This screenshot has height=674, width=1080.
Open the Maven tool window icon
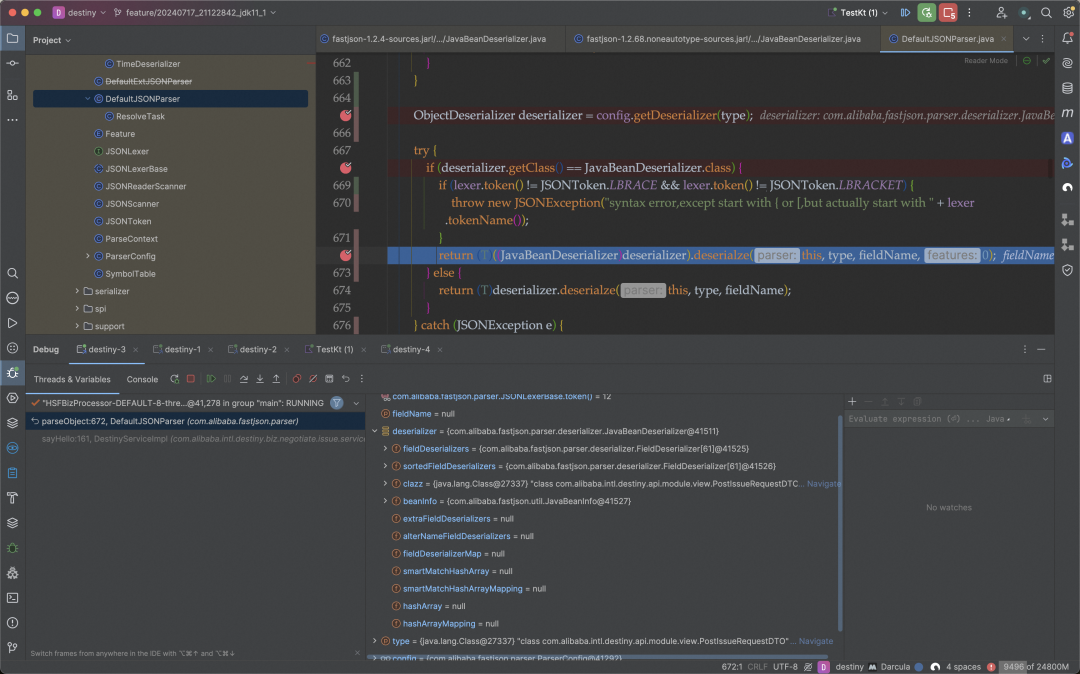pos(1067,112)
